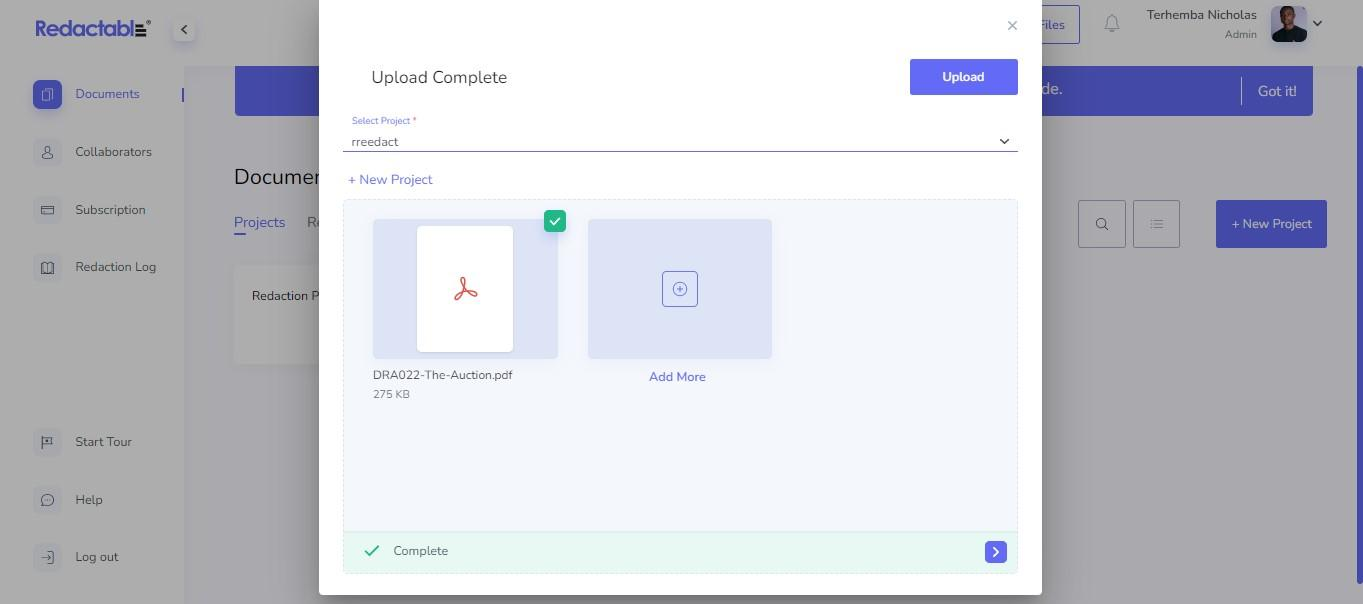Click the Complete status bar
Viewport: 1363px width, 604px height.
(x=680, y=552)
